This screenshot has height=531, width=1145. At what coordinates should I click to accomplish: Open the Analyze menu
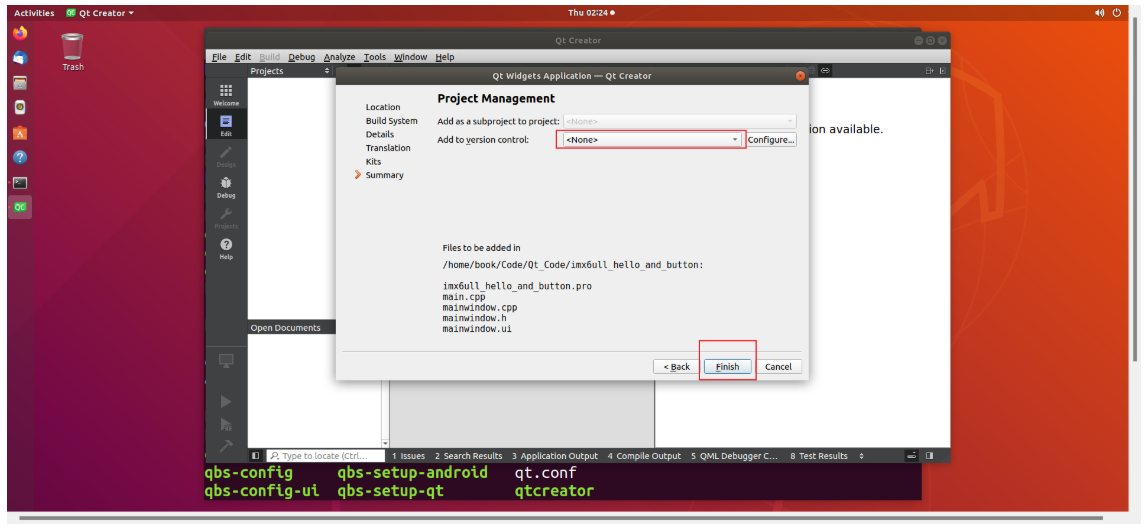(x=340, y=57)
